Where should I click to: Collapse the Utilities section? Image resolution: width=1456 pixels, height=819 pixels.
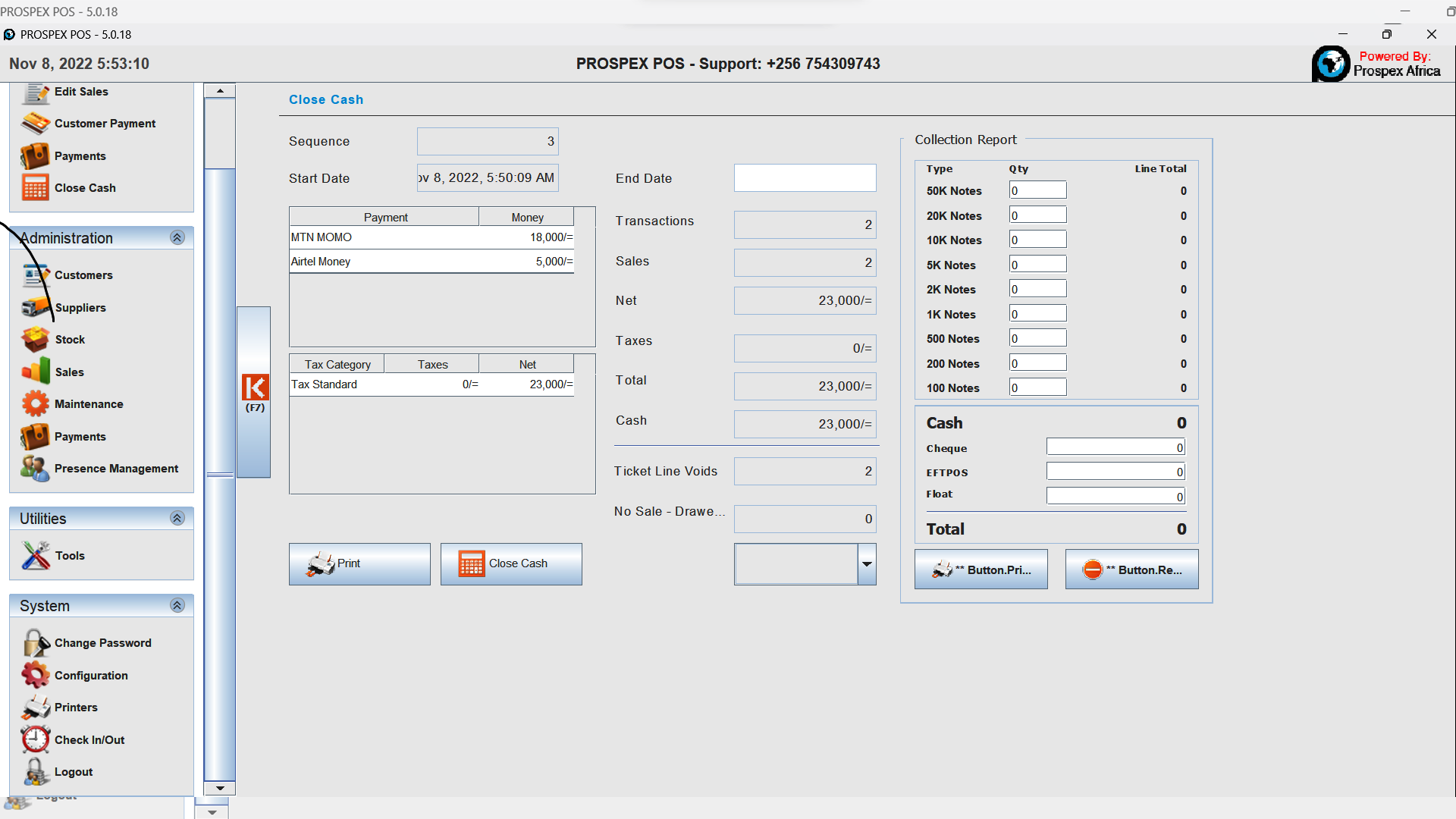point(177,518)
